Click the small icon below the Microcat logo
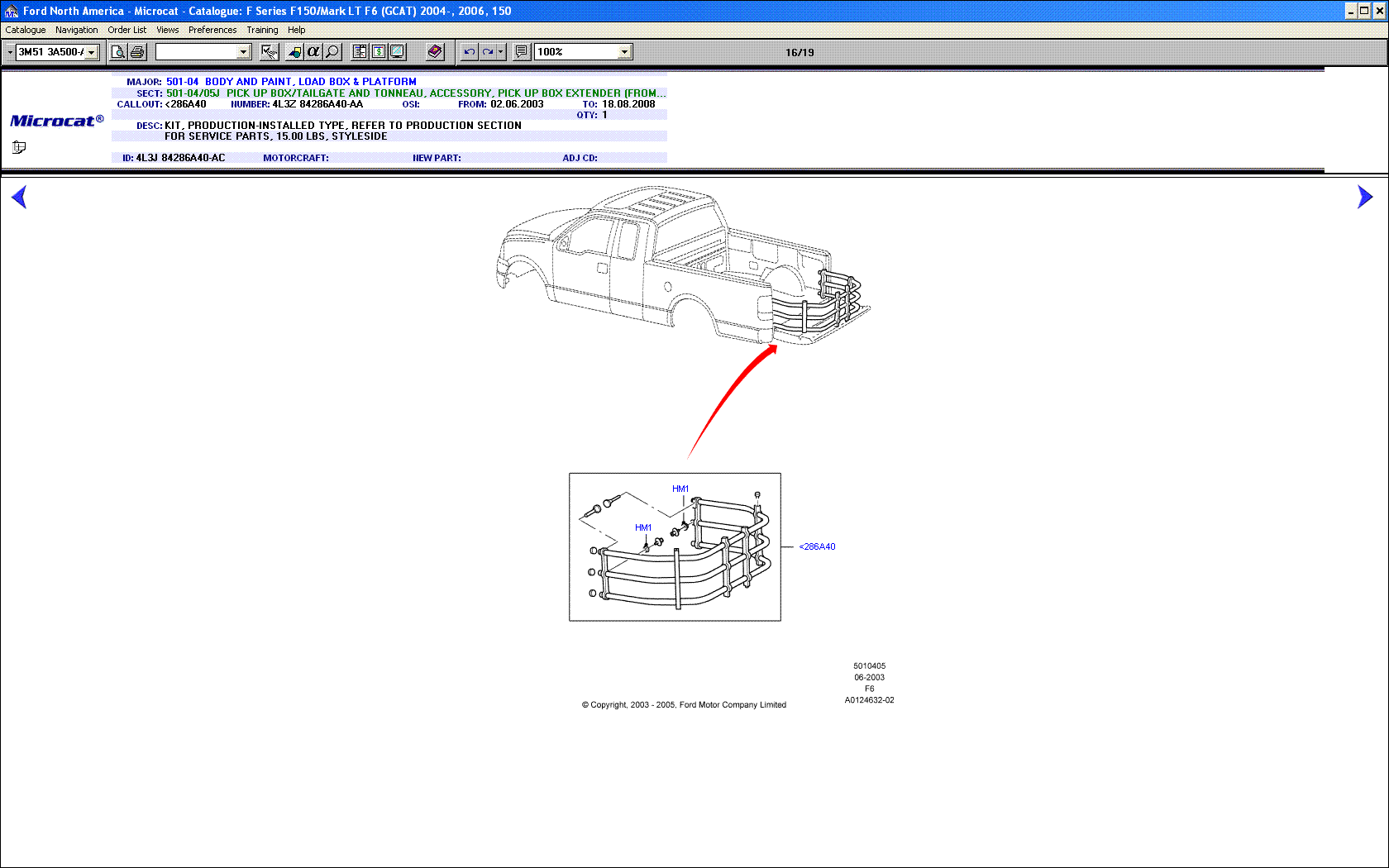Image resolution: width=1389 pixels, height=868 pixels. (x=19, y=147)
